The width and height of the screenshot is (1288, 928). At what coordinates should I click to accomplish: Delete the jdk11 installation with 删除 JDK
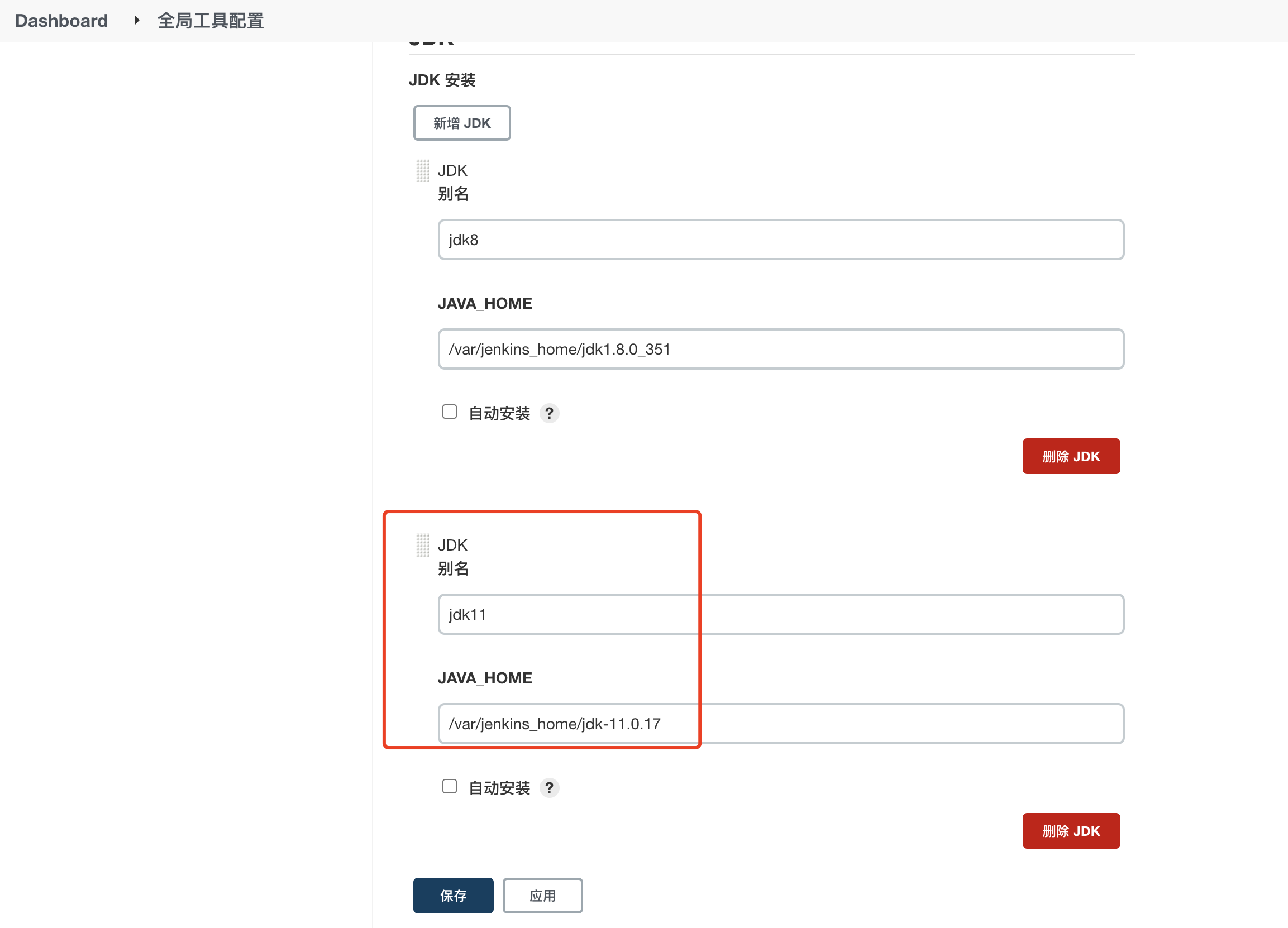point(1071,831)
